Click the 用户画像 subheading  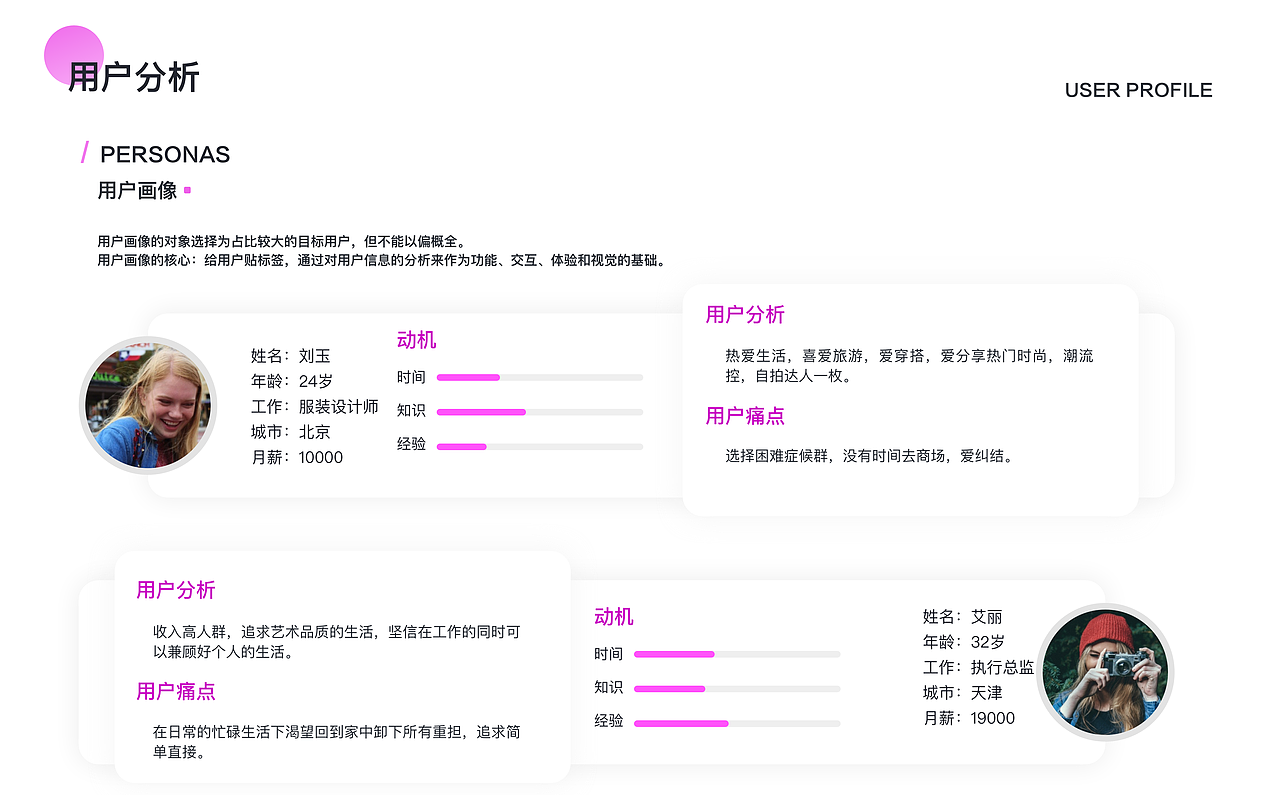(137, 190)
